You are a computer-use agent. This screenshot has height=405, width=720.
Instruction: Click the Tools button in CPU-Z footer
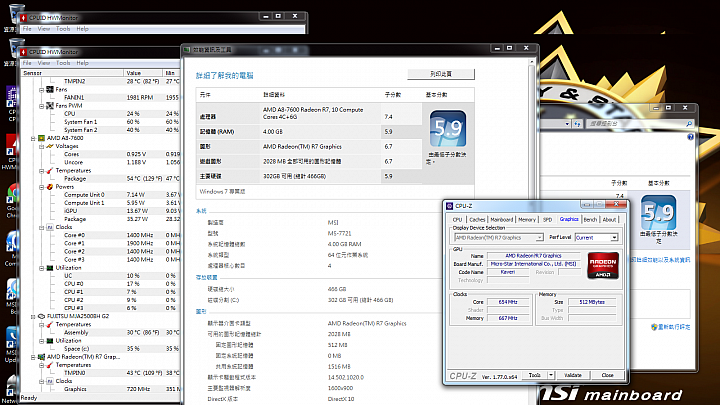(x=534, y=375)
